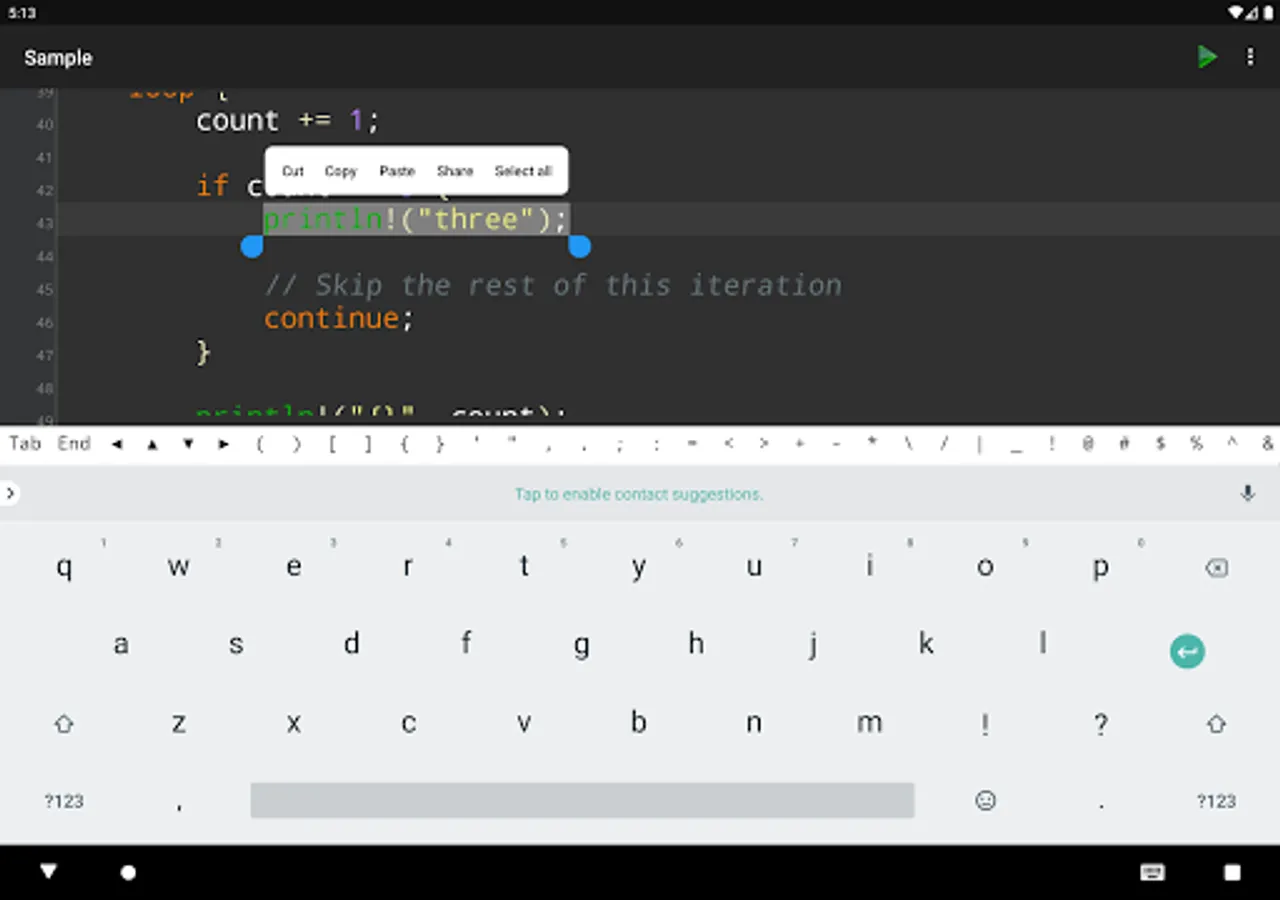Insert a dollar sign from symbol bar
The image size is (1280, 900).
[1160, 444]
